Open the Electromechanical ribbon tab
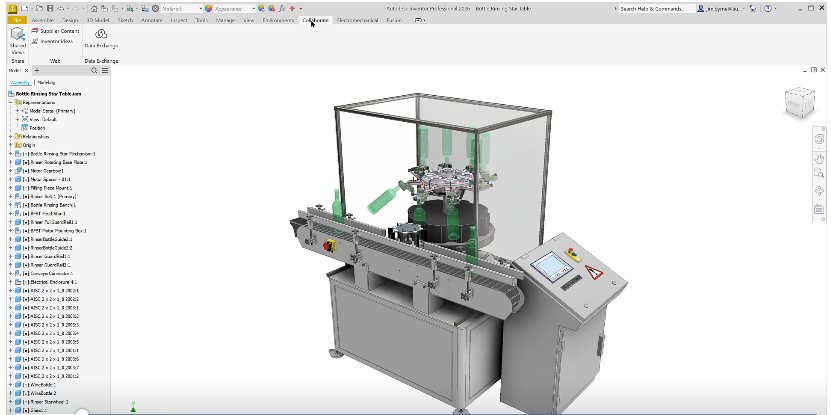831x415 pixels. pyautogui.click(x=361, y=19)
